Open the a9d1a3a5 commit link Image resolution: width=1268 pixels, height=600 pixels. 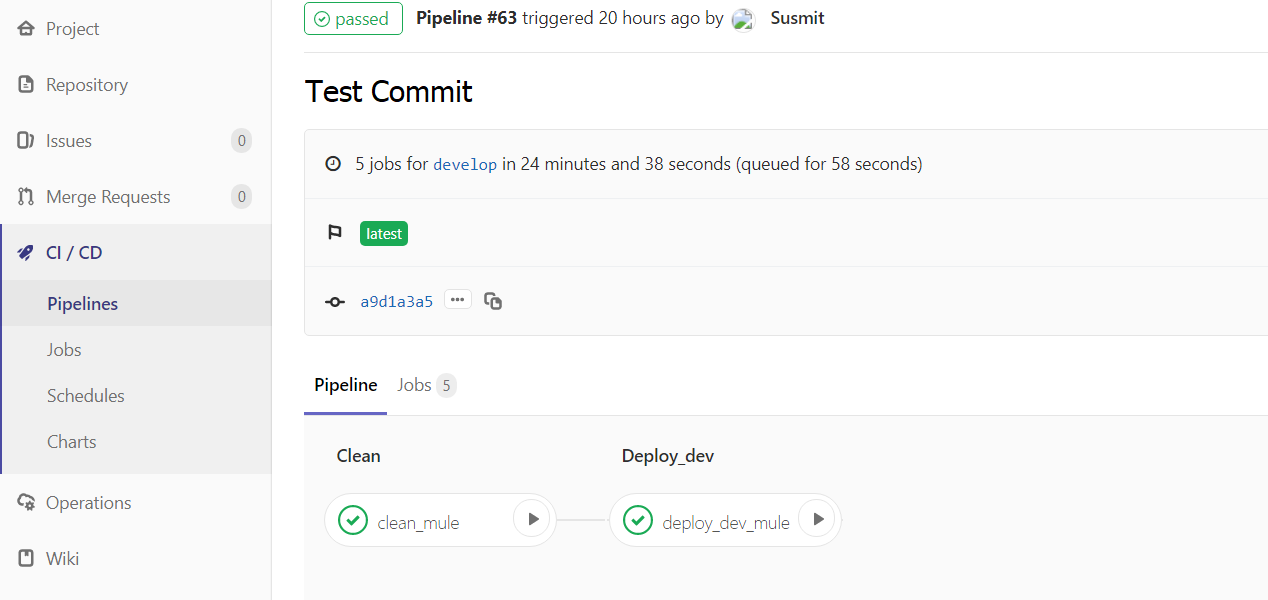point(396,302)
